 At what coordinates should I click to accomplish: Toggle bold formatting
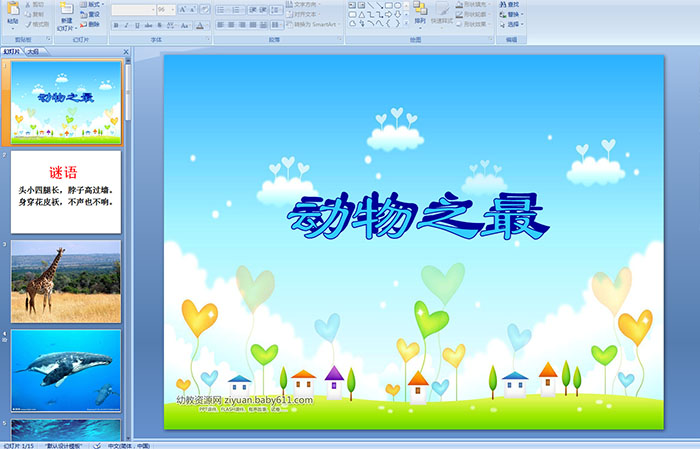[x=115, y=25]
